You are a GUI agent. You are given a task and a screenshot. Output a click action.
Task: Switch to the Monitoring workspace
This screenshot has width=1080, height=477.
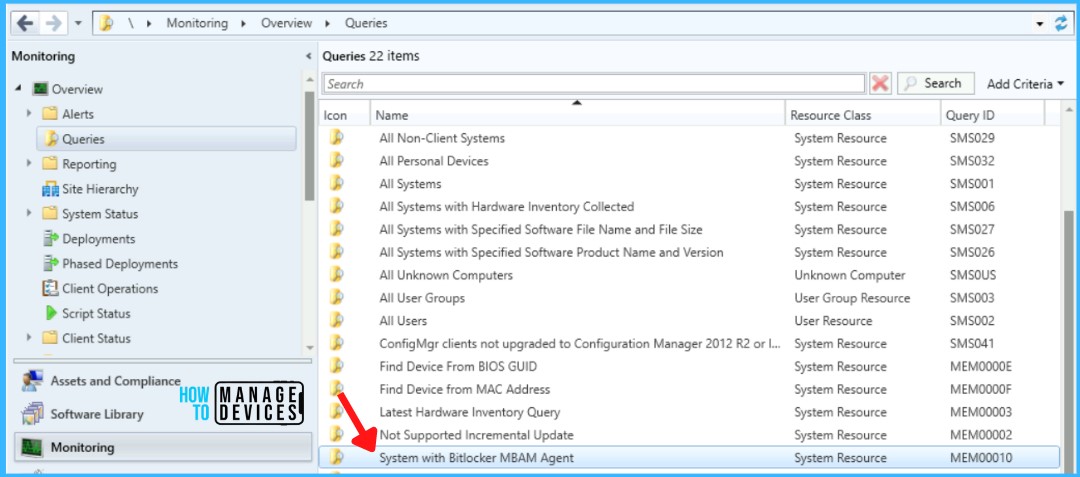tap(163, 447)
